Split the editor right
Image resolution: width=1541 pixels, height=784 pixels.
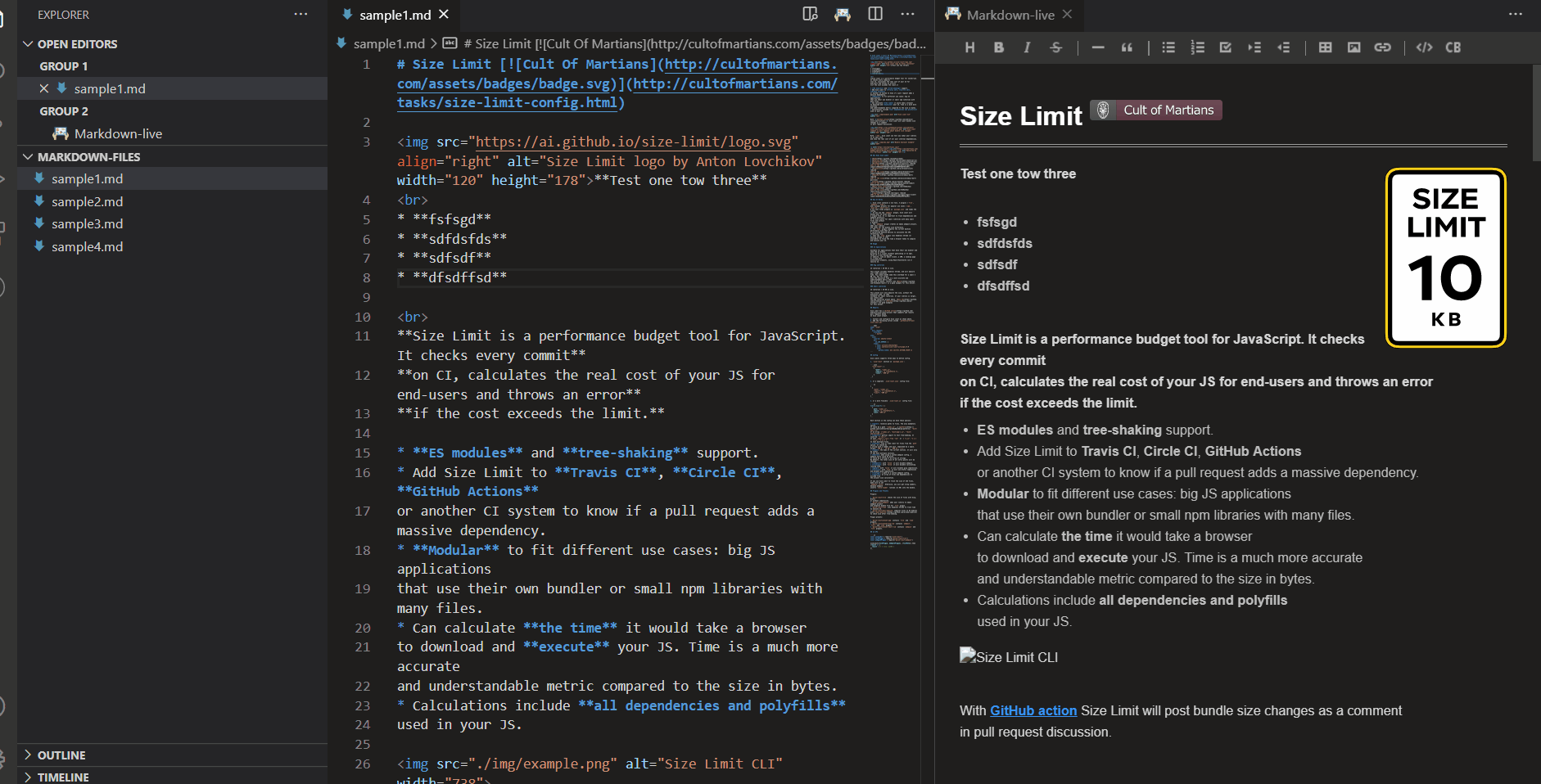coord(875,14)
